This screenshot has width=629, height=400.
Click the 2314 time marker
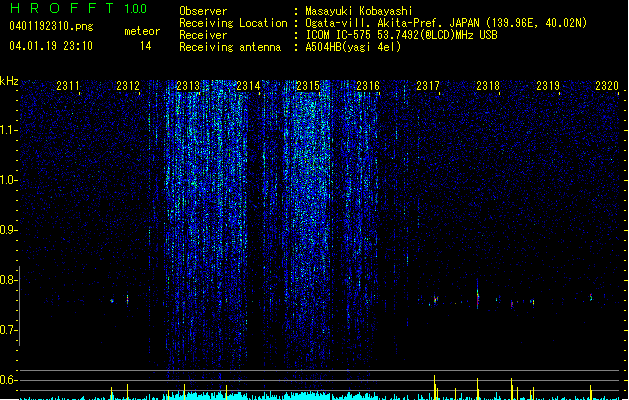248,86
